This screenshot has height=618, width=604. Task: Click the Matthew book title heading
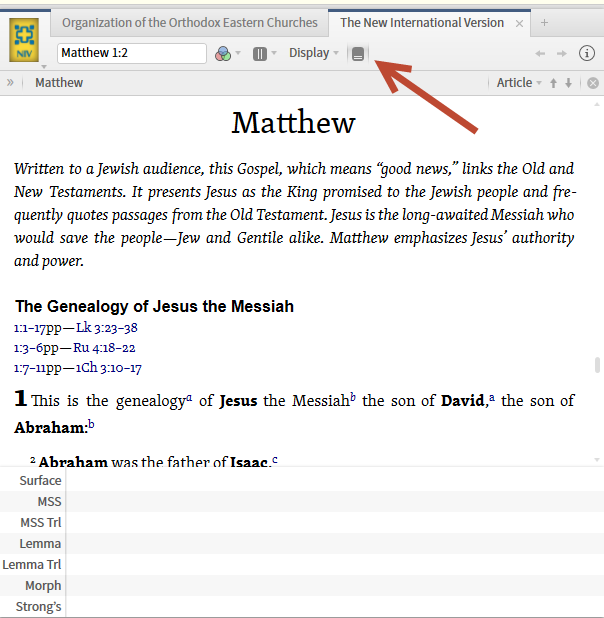[x=293, y=123]
